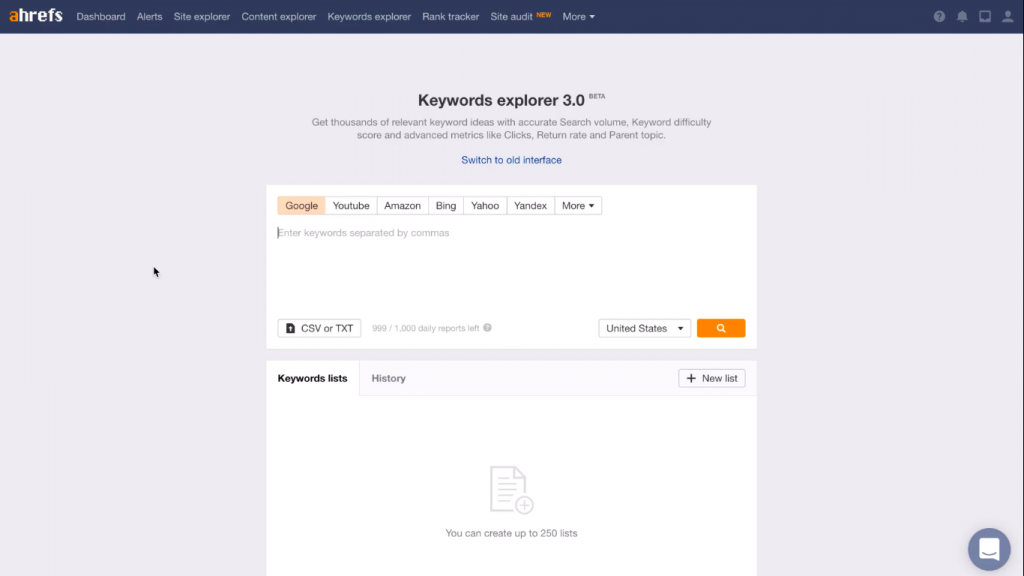Open the Intercom chat bubble
The height and width of the screenshot is (576, 1024).
click(x=989, y=549)
